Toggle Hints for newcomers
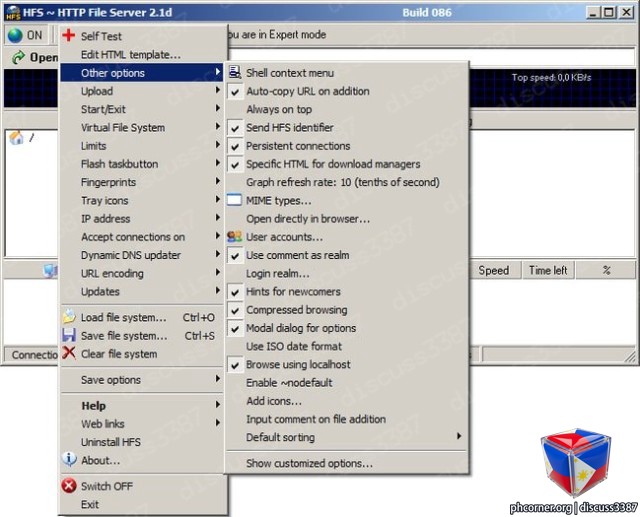 tap(347, 291)
